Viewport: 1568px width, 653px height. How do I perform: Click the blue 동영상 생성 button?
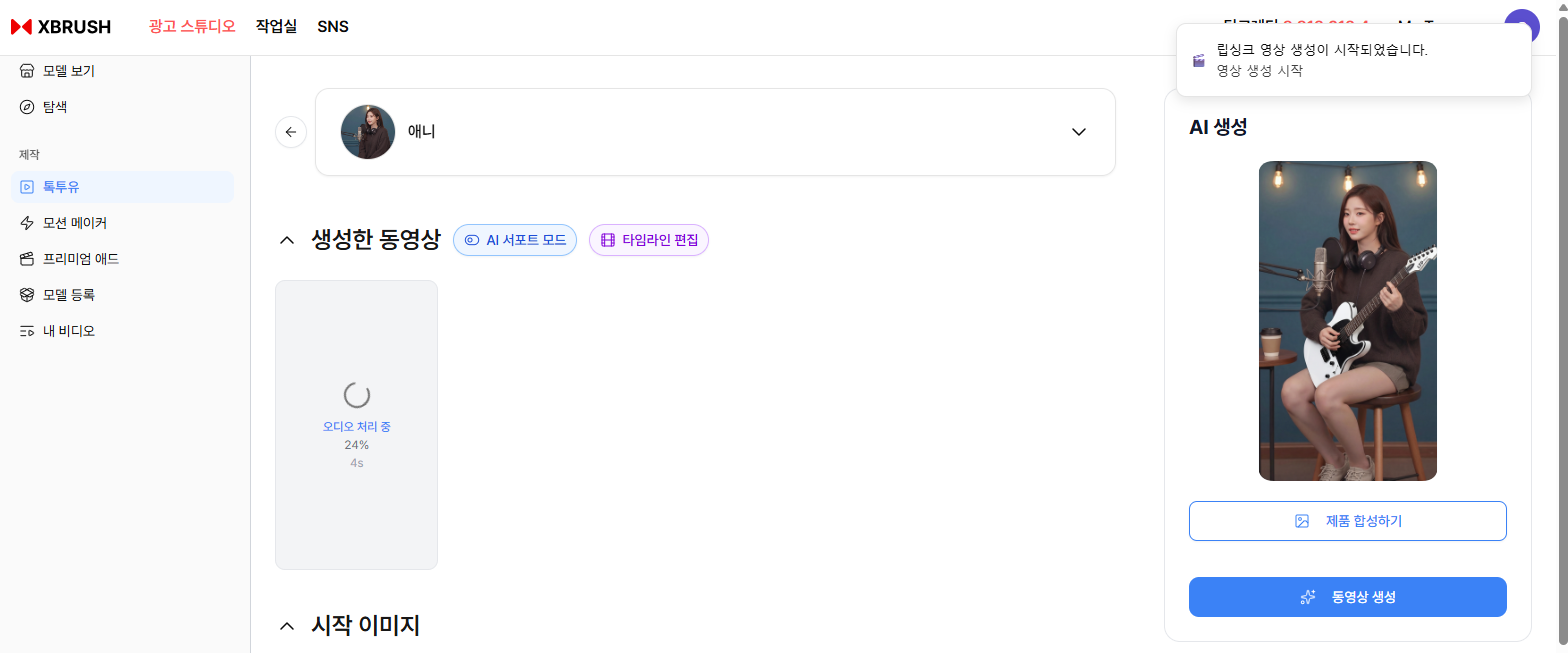(x=1347, y=597)
